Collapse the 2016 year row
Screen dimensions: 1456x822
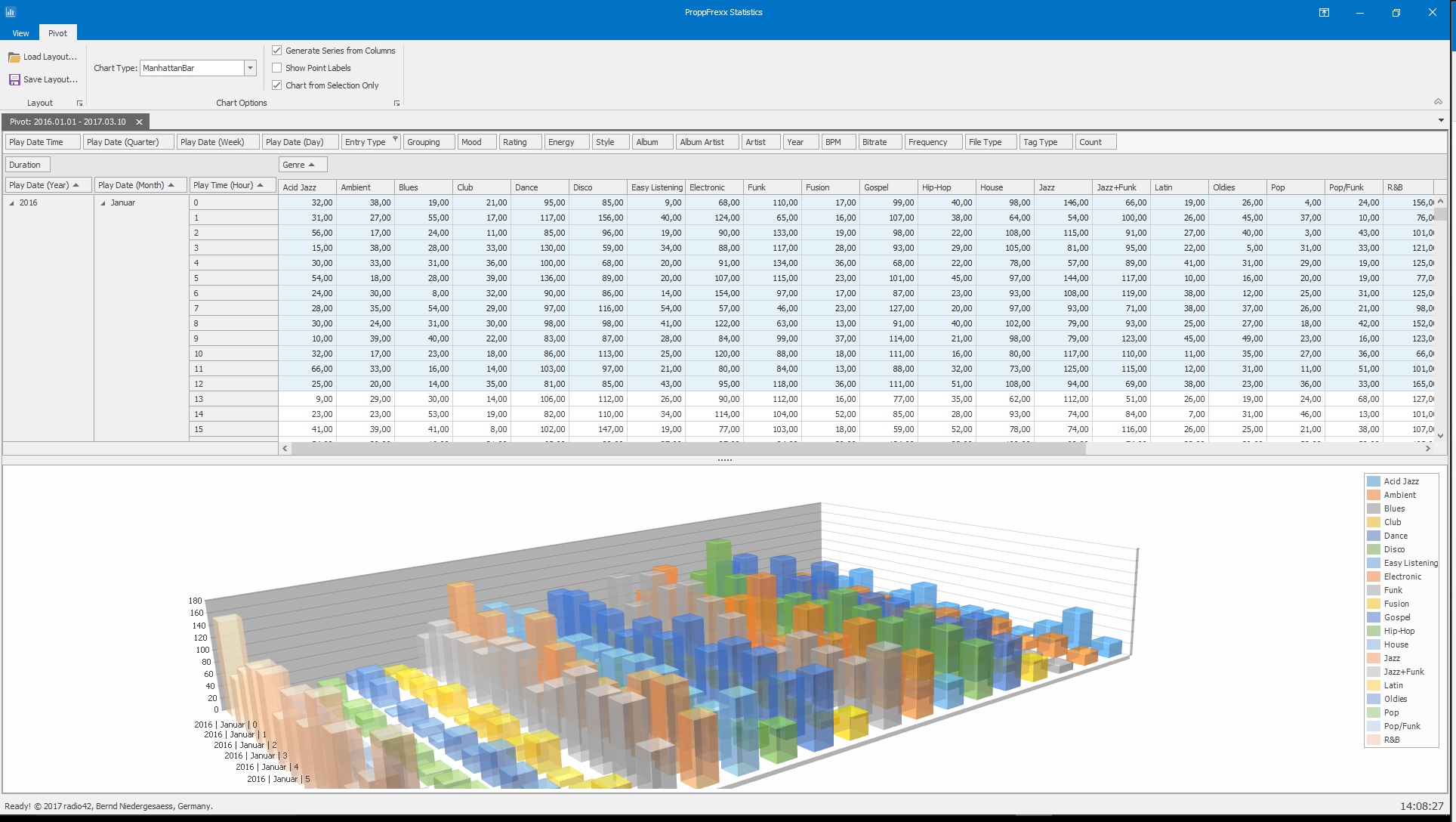click(x=11, y=202)
